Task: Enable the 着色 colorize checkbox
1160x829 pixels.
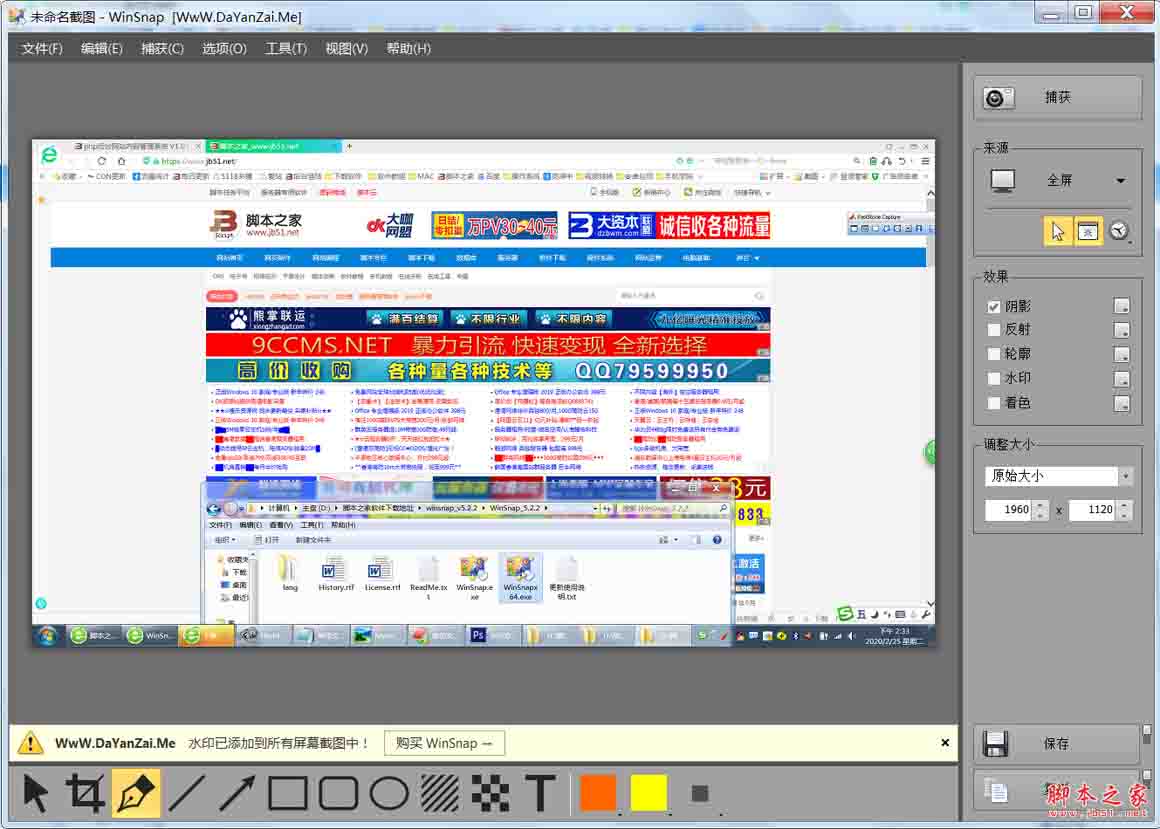Action: point(994,403)
